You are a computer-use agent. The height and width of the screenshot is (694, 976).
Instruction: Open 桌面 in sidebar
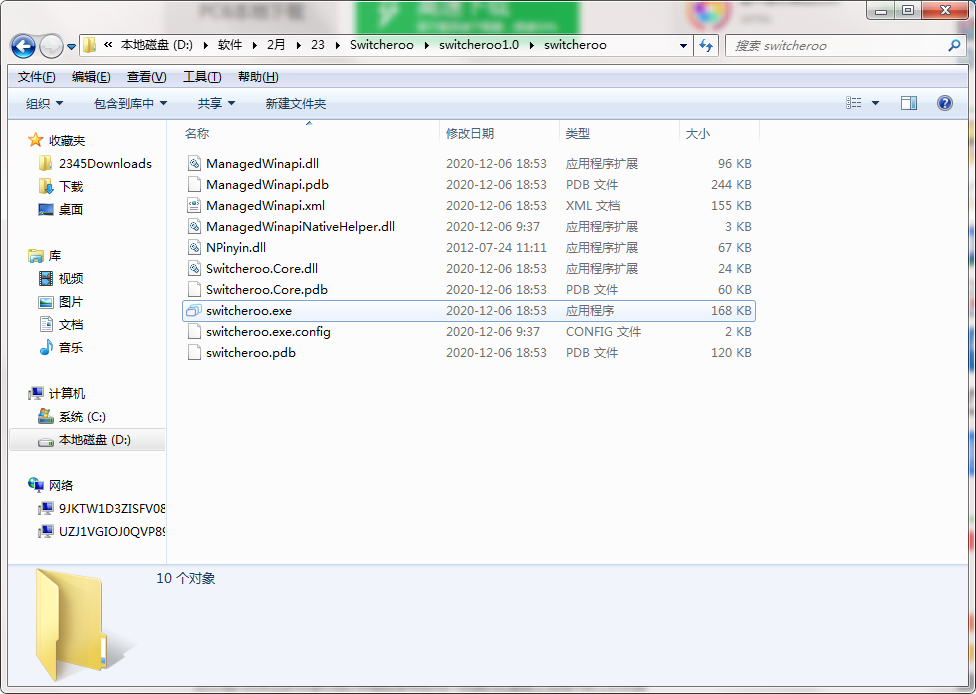tap(71, 210)
